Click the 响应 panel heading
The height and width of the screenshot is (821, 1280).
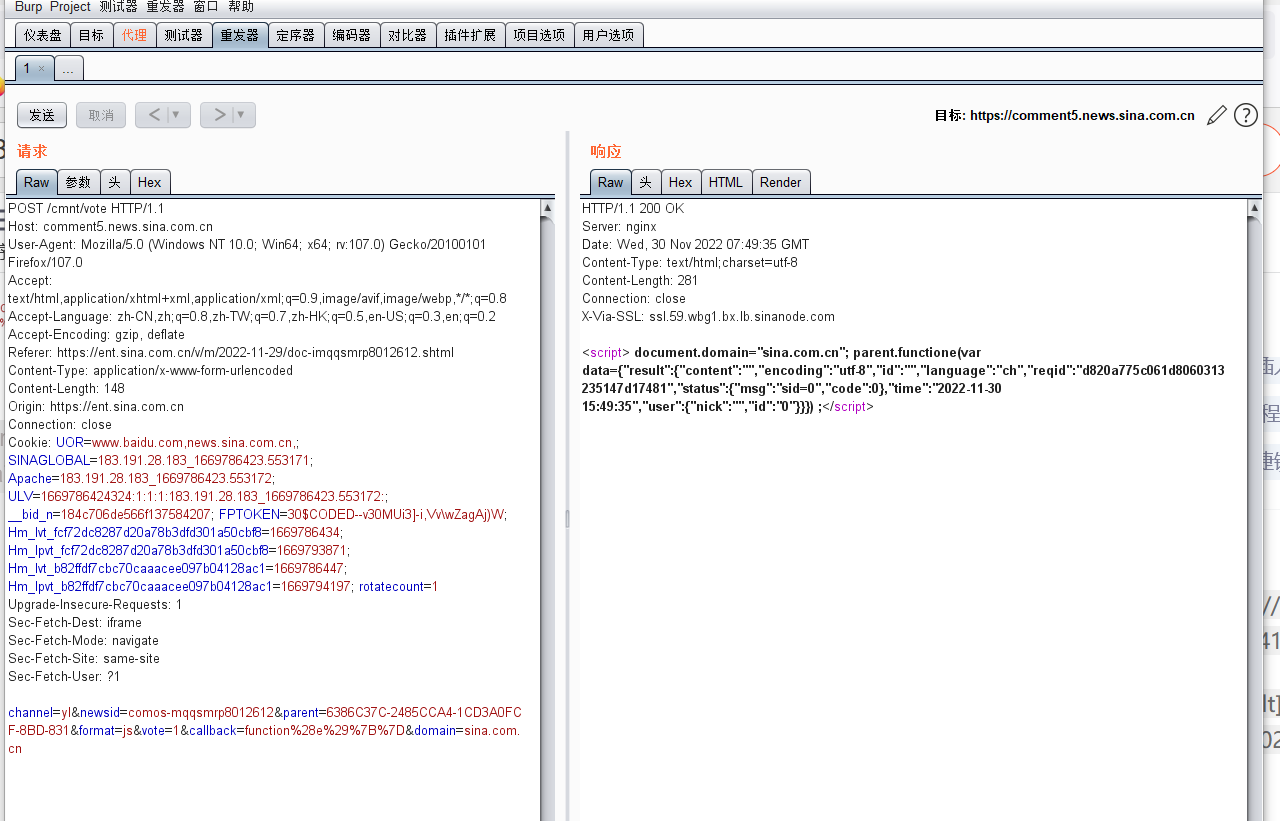pos(606,151)
